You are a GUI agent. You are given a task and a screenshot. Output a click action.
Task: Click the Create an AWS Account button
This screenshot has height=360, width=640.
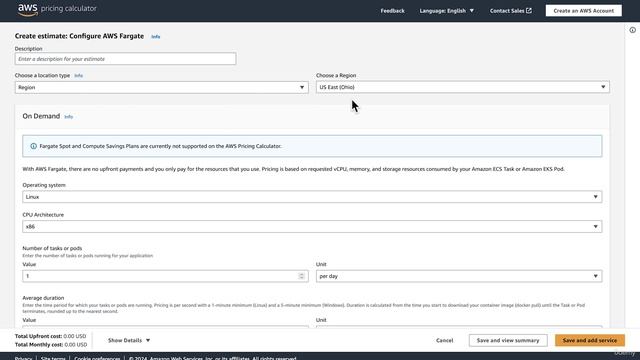pos(584,11)
